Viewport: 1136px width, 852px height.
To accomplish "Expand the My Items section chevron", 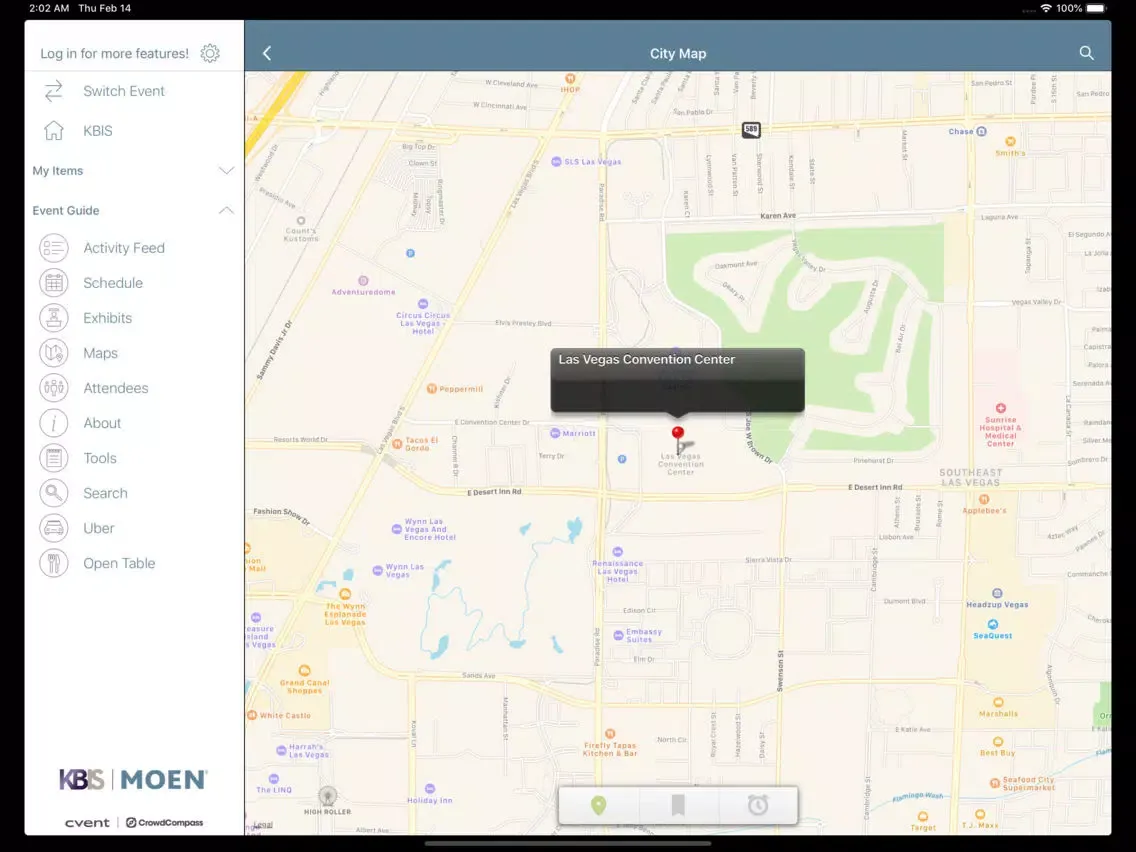I will [227, 171].
